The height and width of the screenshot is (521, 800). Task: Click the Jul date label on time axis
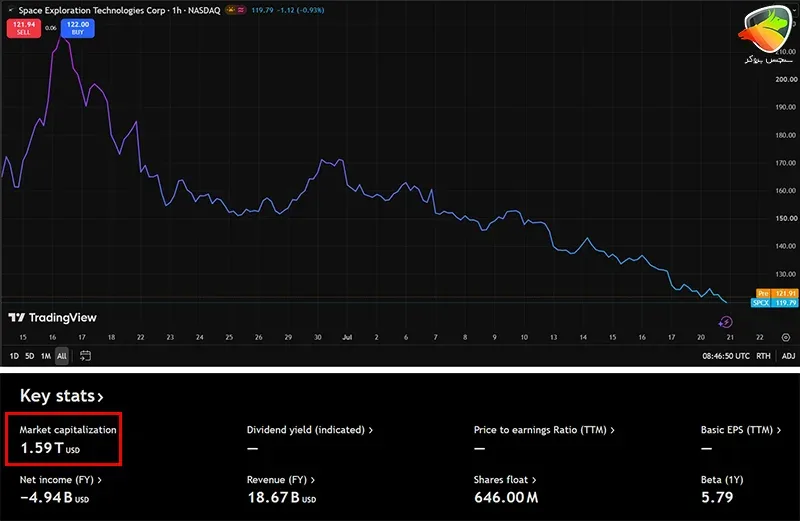click(x=347, y=337)
